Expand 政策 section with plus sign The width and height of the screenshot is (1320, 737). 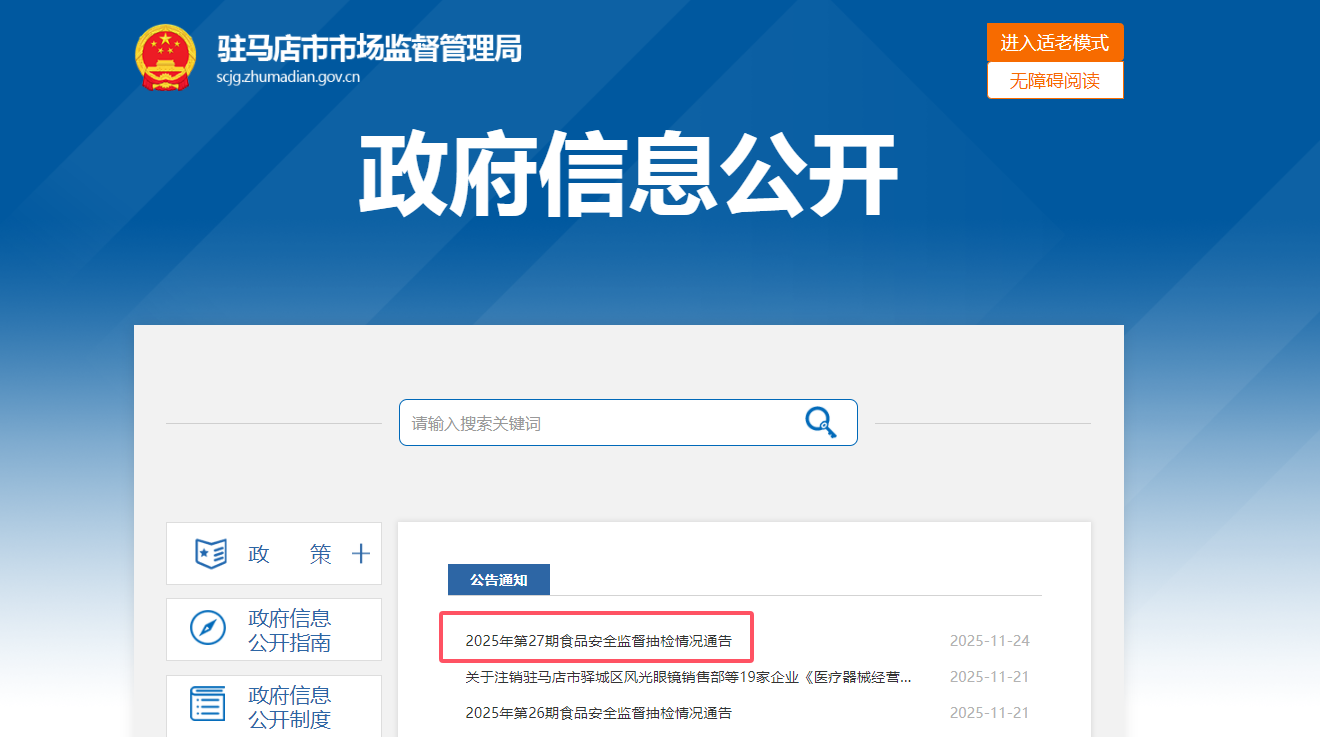pos(361,554)
